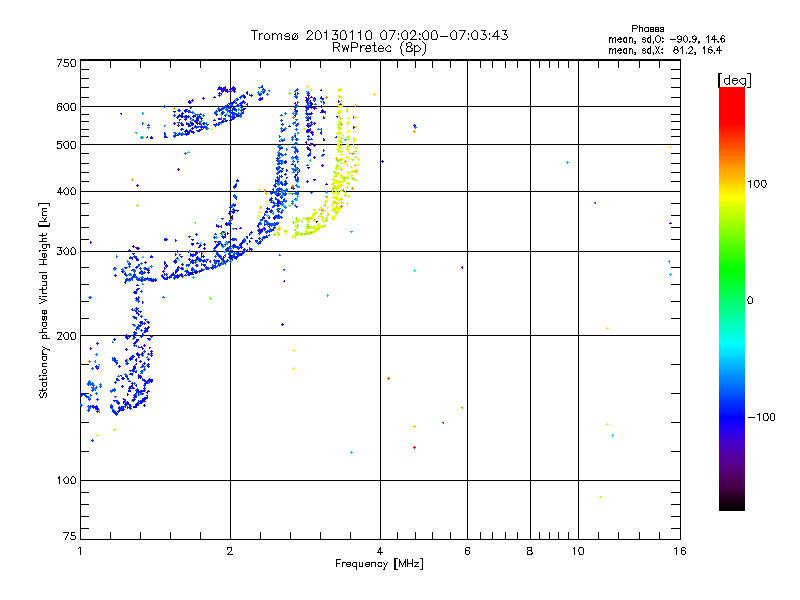Click the x-axis '1' tick label
The height and width of the screenshot is (600, 800).
(x=80, y=551)
